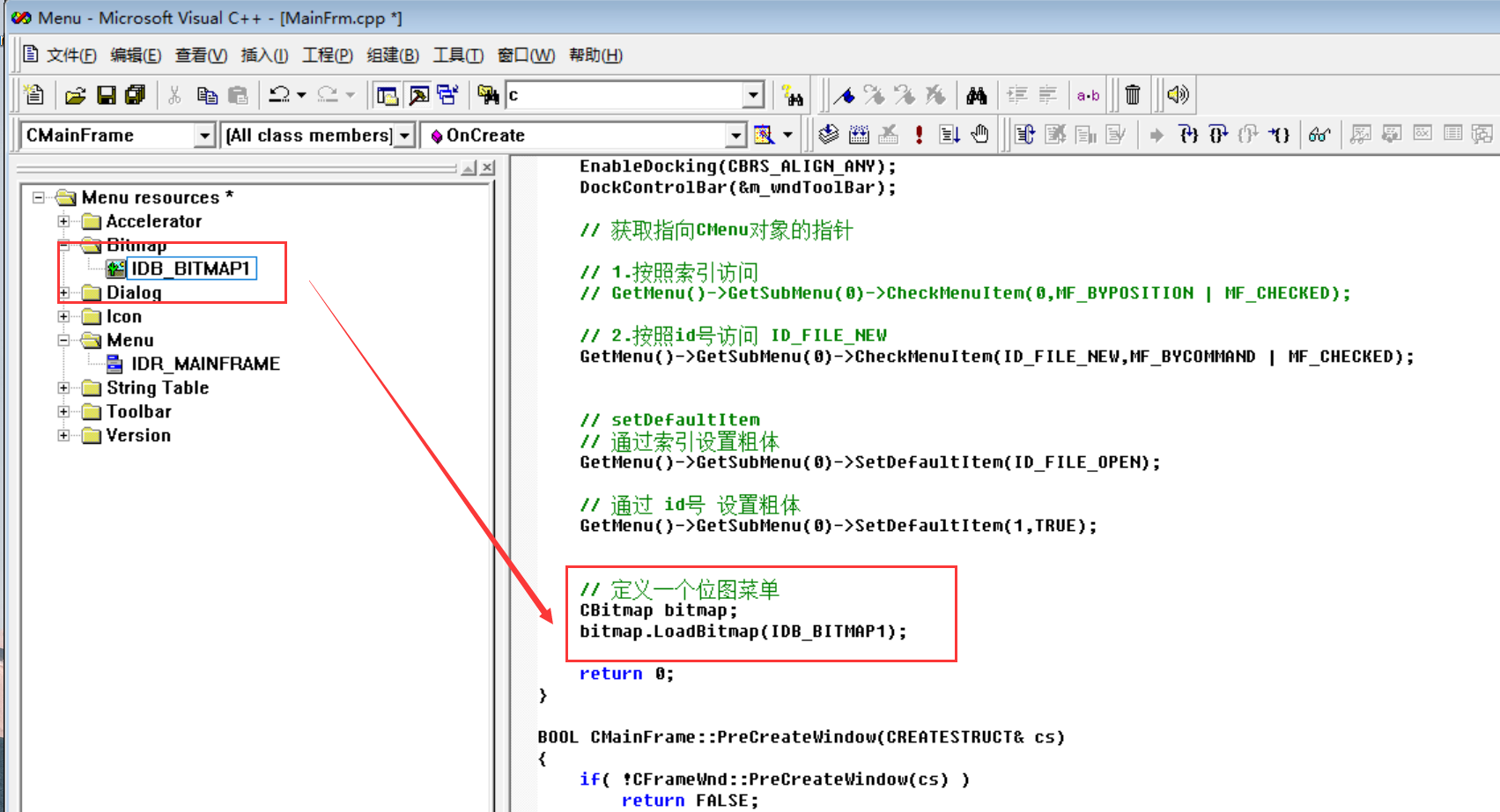The width and height of the screenshot is (1500, 812).
Task: Click the bitmap.LoadBitmap(IDB_BITMAP1) code line
Action: [743, 631]
